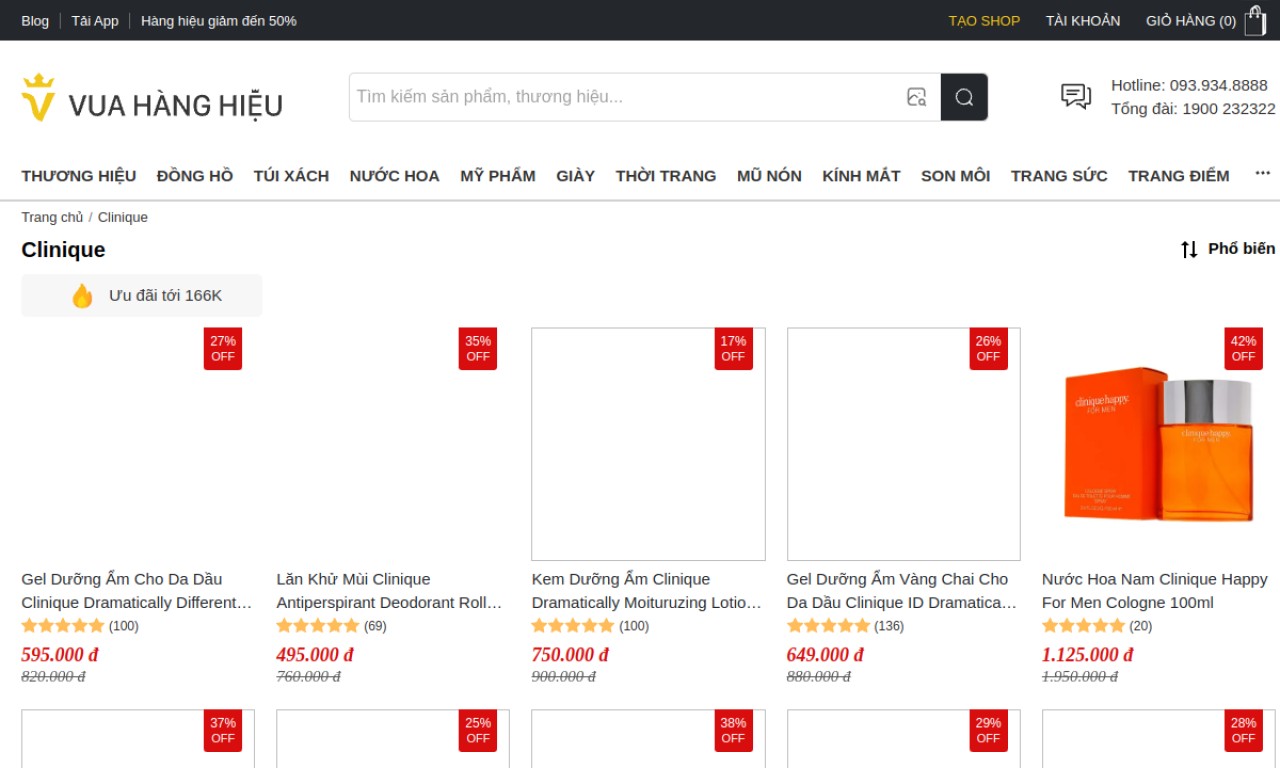Screen dimensions: 1280x768
Task: Open Nước Hoa Nam Clinique Happy title
Action: coord(1155,591)
